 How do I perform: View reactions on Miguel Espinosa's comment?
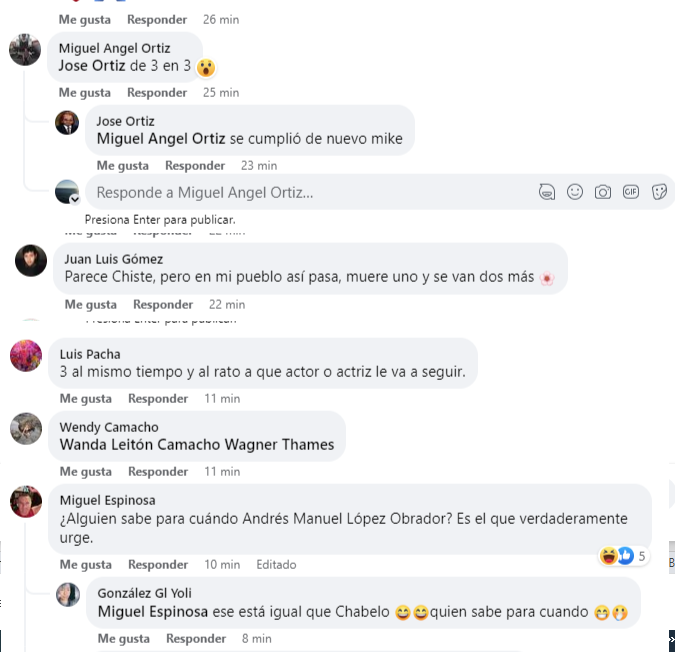click(624, 556)
